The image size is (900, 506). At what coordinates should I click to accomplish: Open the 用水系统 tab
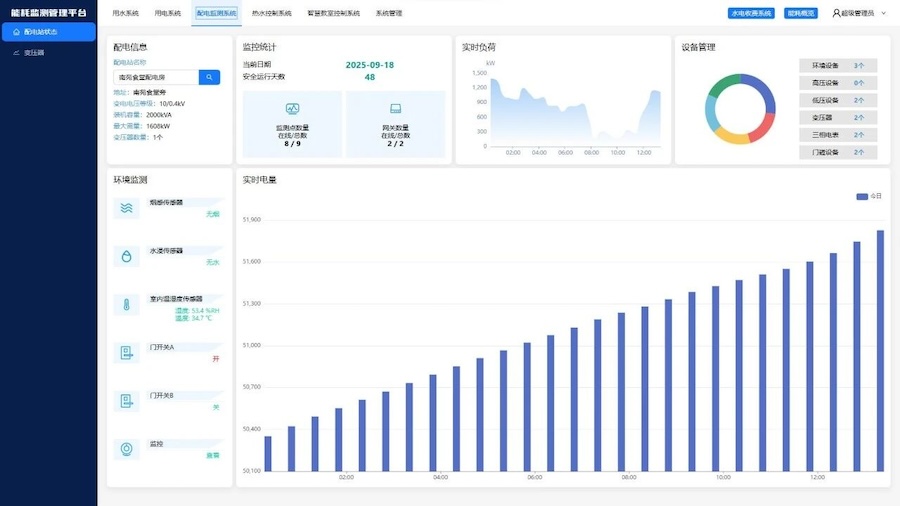point(126,14)
